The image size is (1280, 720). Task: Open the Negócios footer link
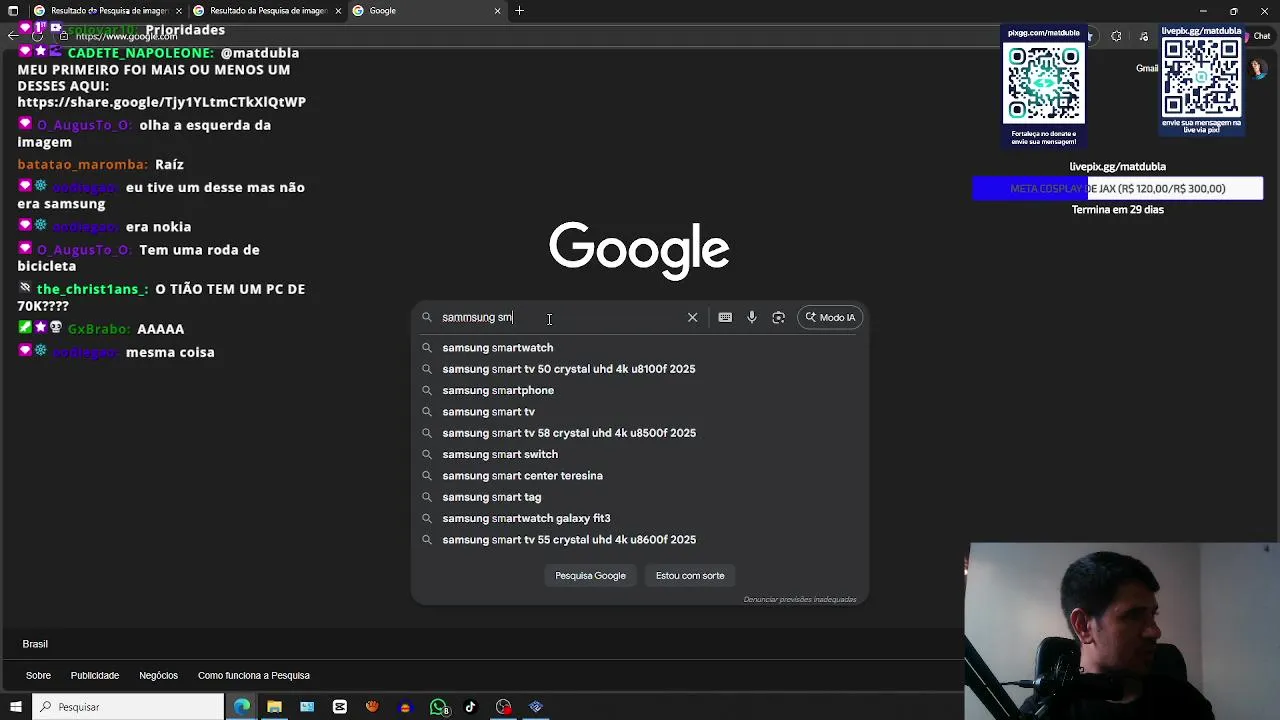click(158, 675)
